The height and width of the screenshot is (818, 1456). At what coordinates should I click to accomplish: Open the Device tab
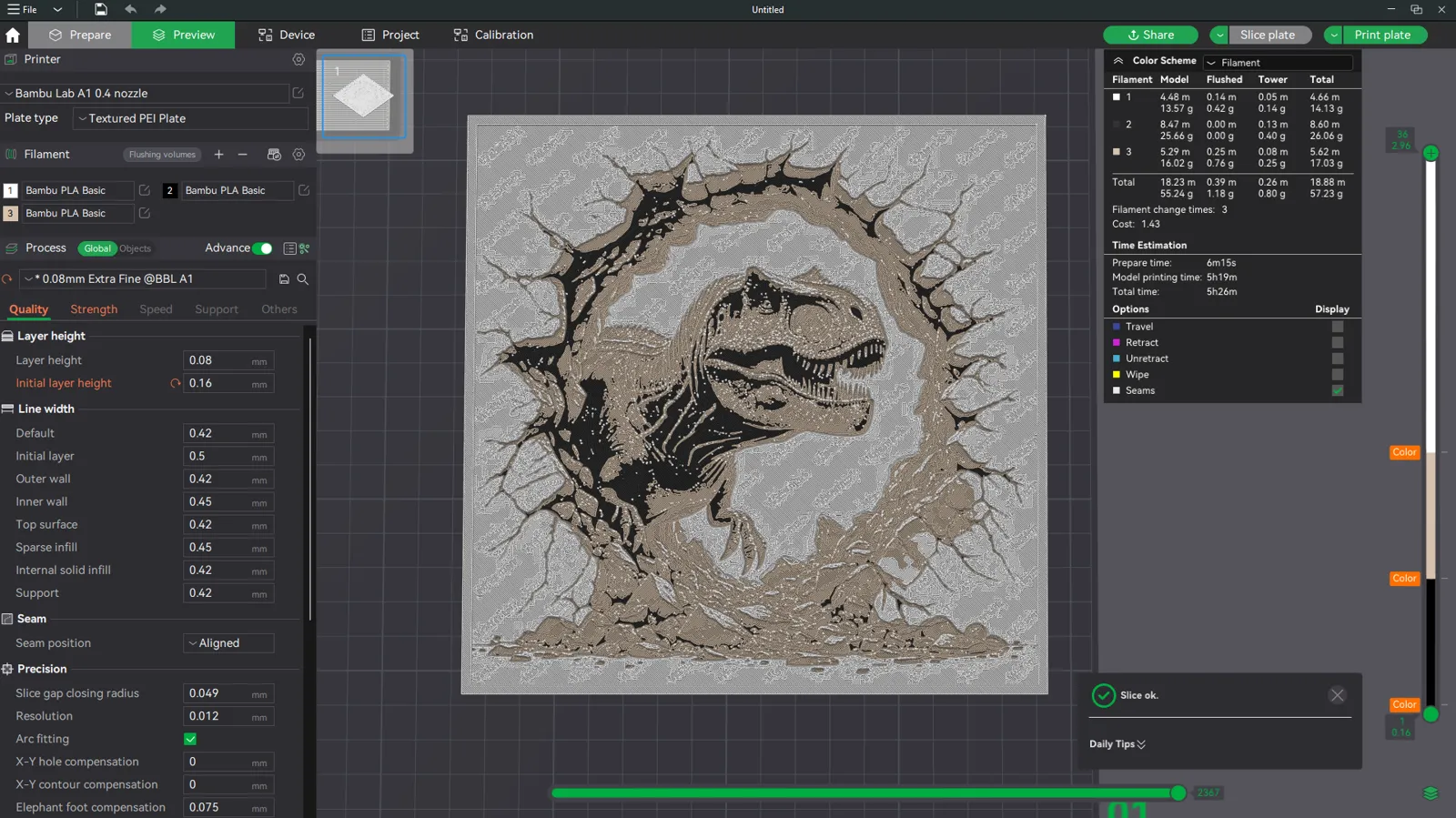(287, 35)
